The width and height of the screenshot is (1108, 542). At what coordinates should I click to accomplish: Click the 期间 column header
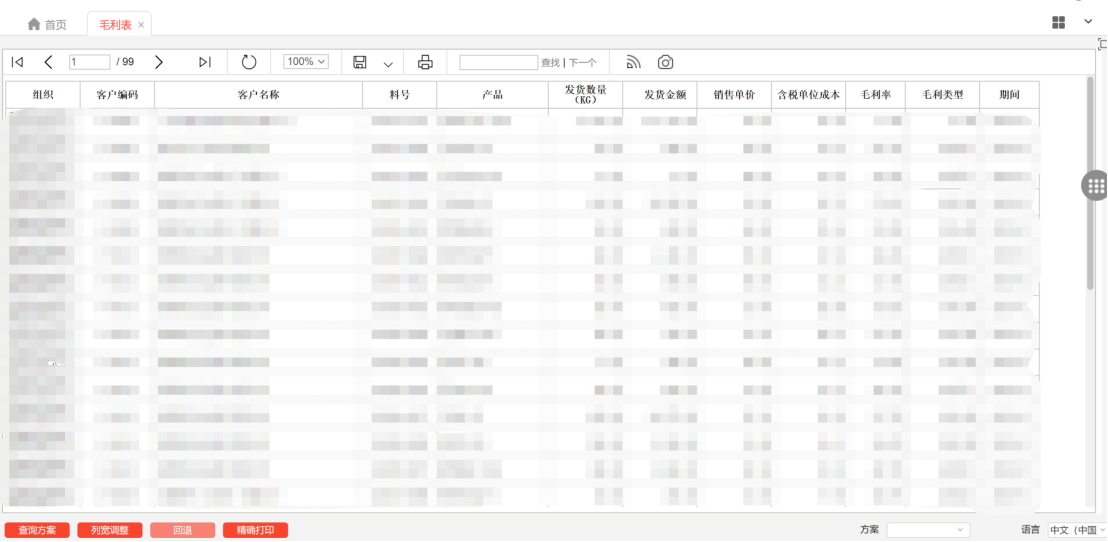pyautogui.click(x=1009, y=95)
